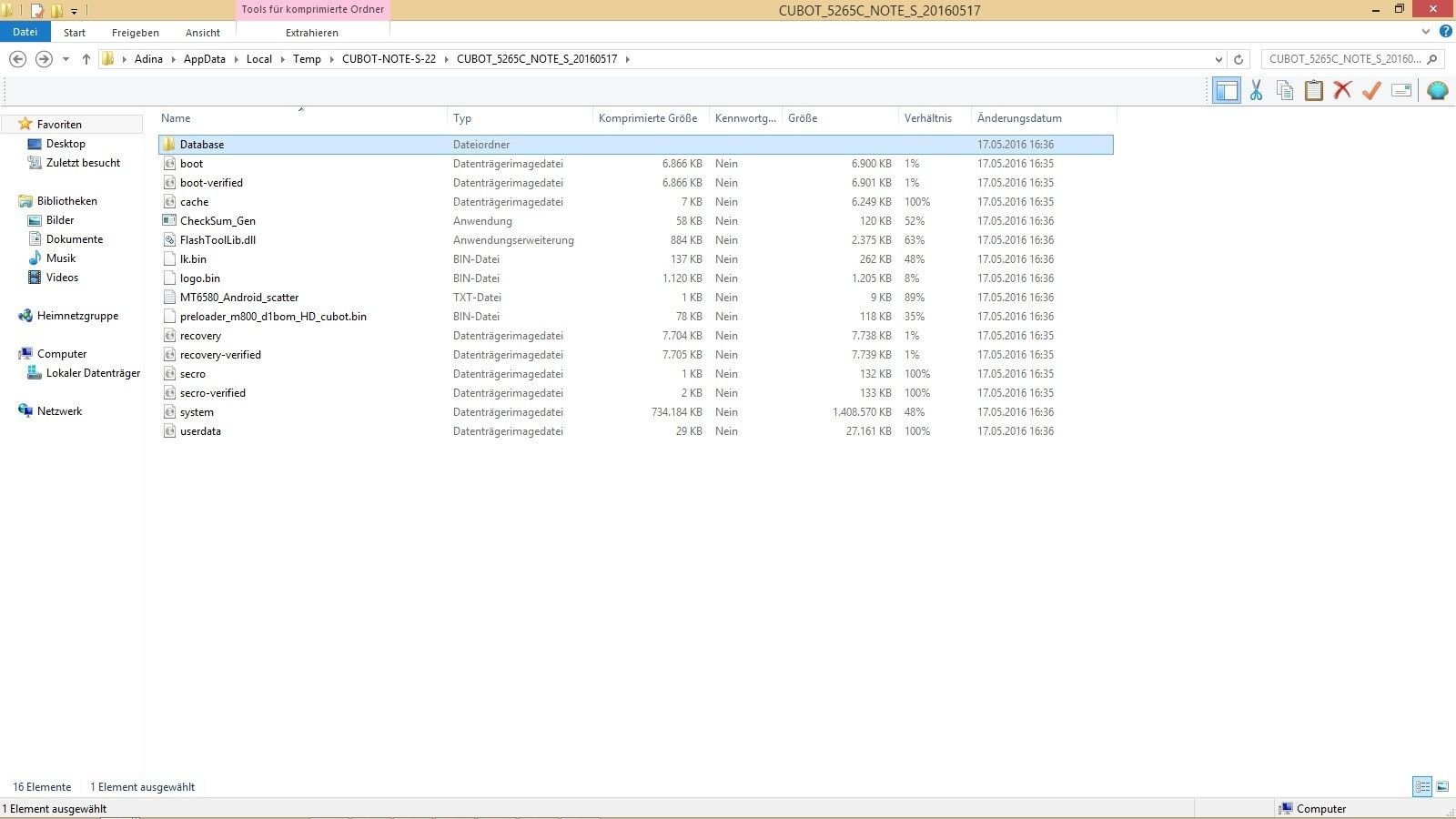
Task: Open the address bar history dropdown
Action: tap(1219, 59)
